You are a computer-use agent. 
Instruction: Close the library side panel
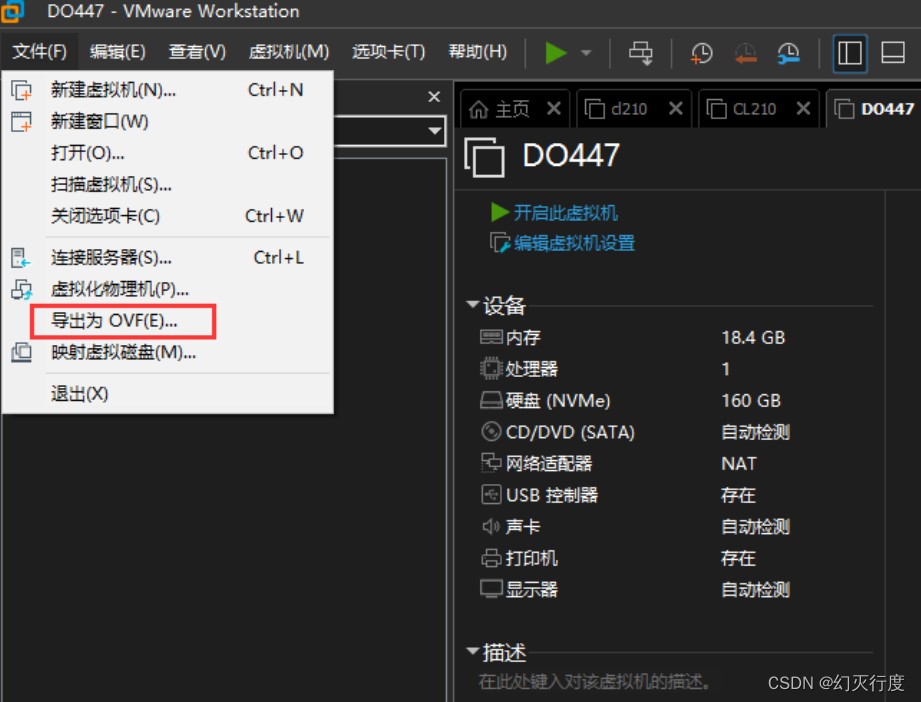click(x=434, y=96)
